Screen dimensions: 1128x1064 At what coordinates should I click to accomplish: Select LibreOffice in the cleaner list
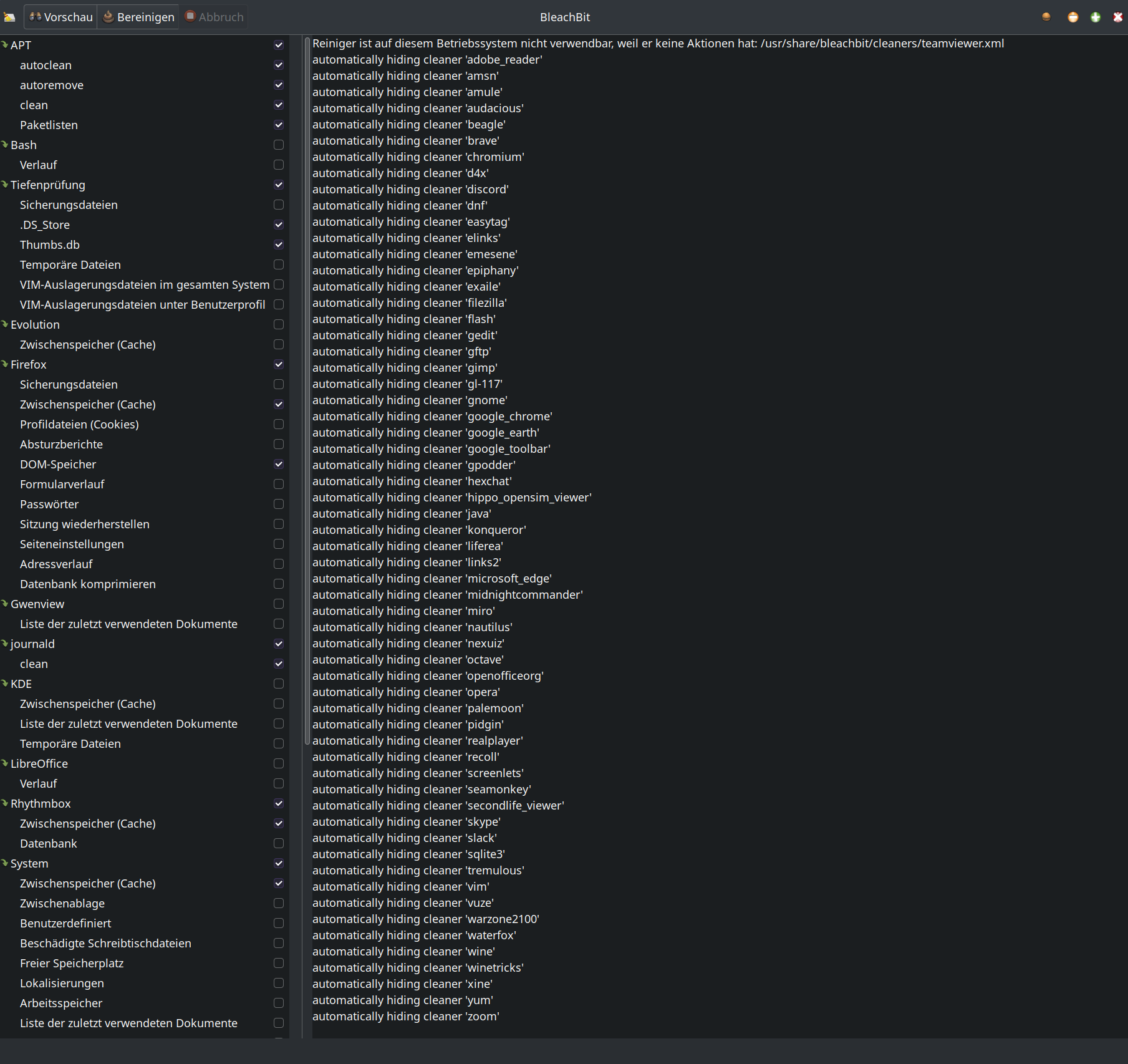pos(40,763)
